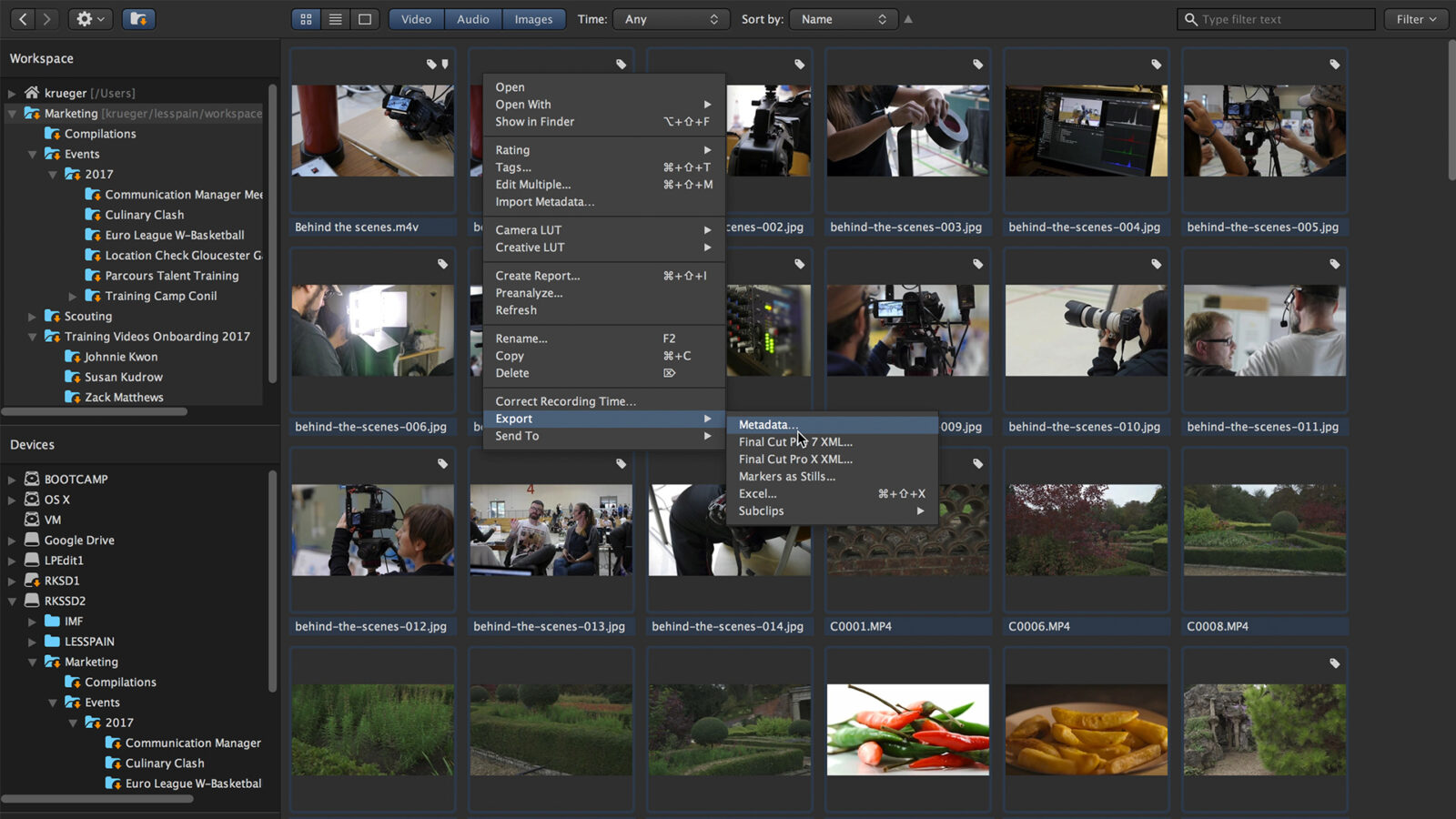
Task: Open the Time dropdown set to Any
Action: pos(671,19)
